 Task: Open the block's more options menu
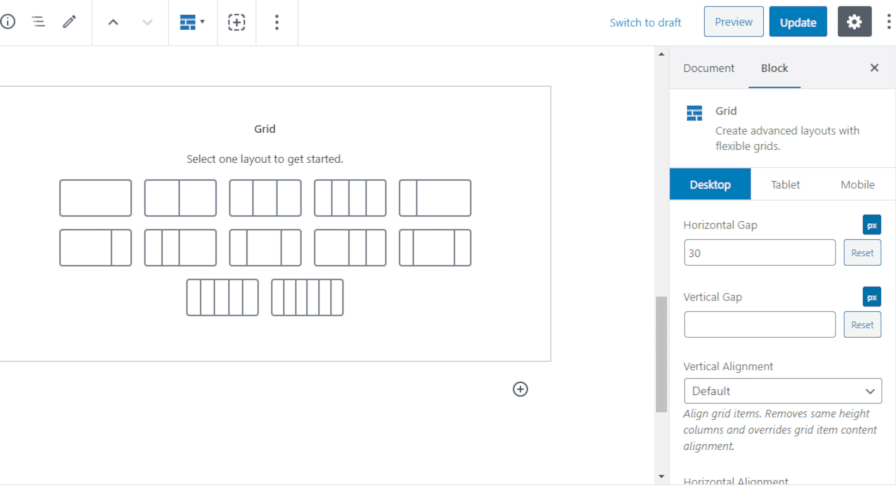click(277, 22)
